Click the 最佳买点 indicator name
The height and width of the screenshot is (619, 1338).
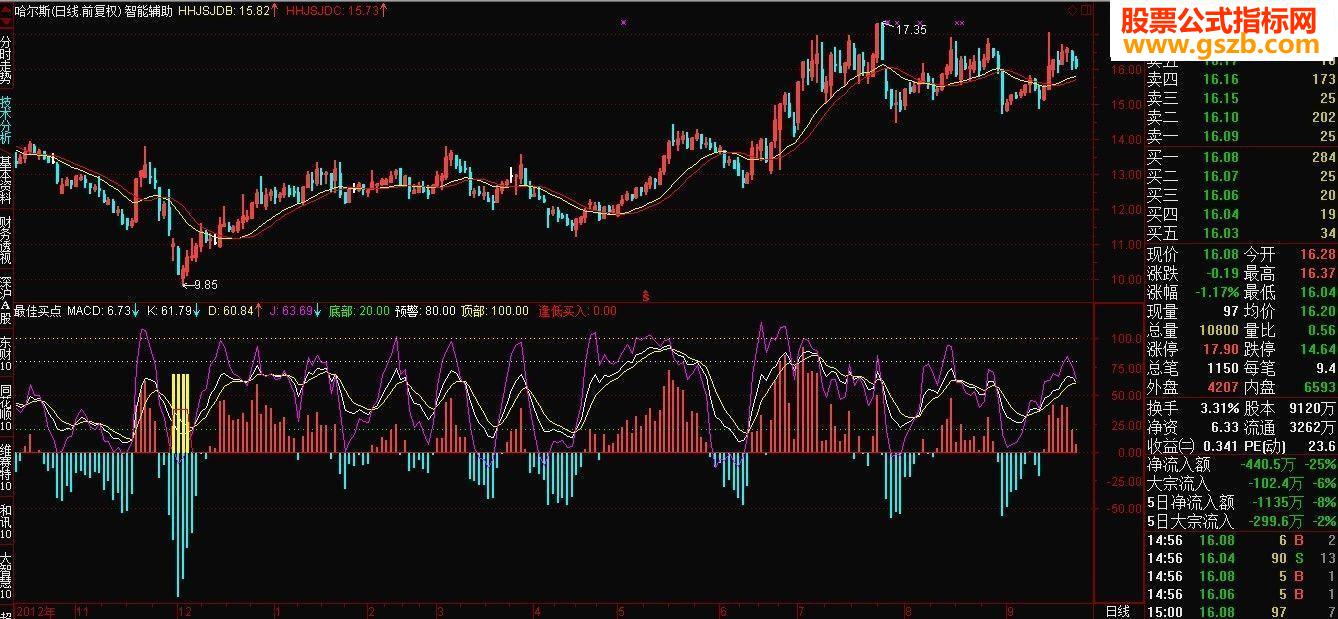click(39, 311)
